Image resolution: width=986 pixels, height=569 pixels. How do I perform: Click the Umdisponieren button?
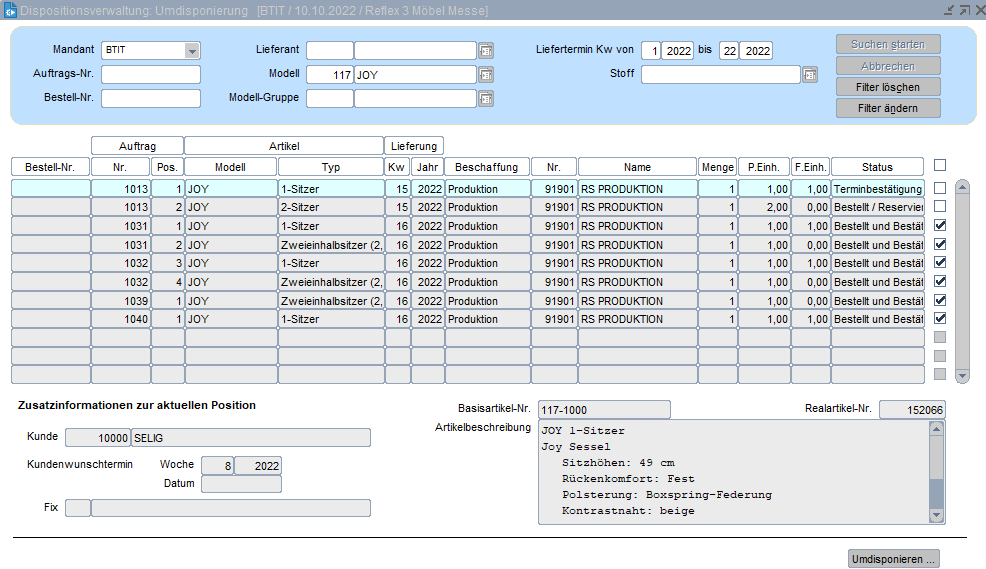[x=893, y=559]
